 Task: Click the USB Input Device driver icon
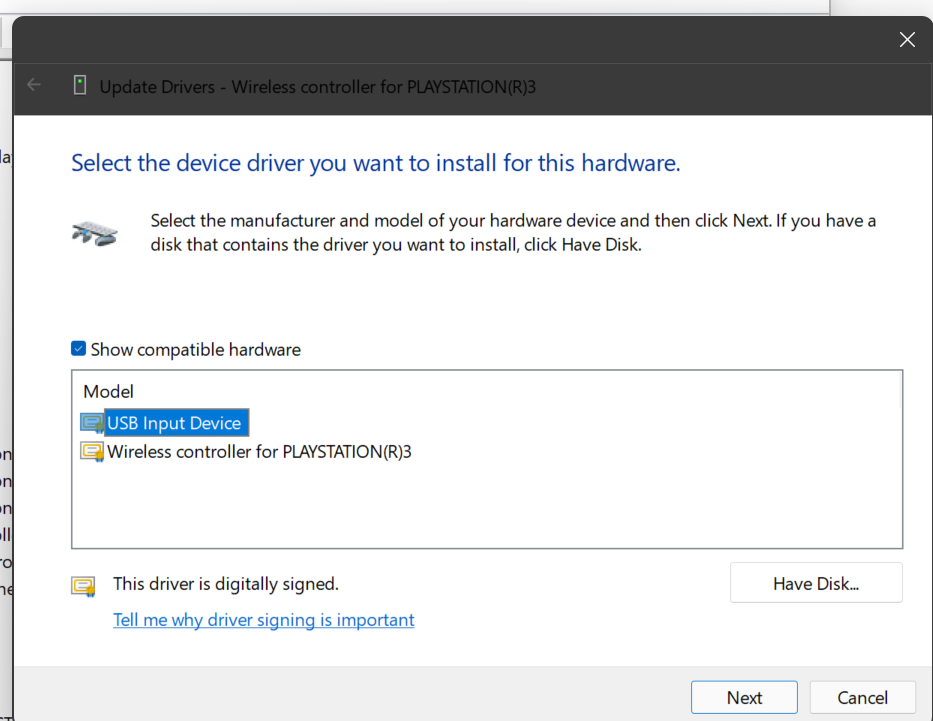92,423
